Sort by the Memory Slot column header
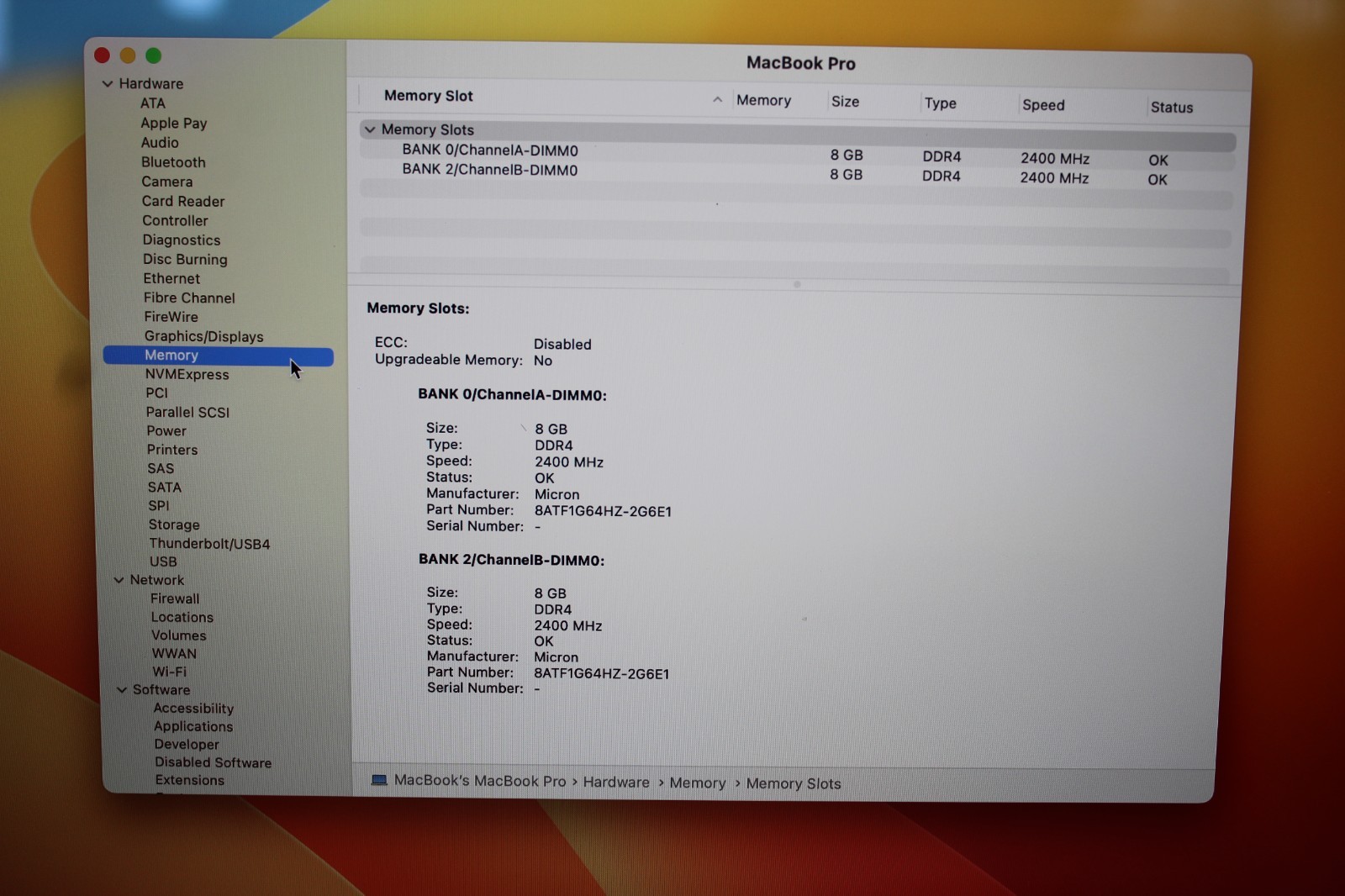The height and width of the screenshot is (896, 1345). pos(429,96)
